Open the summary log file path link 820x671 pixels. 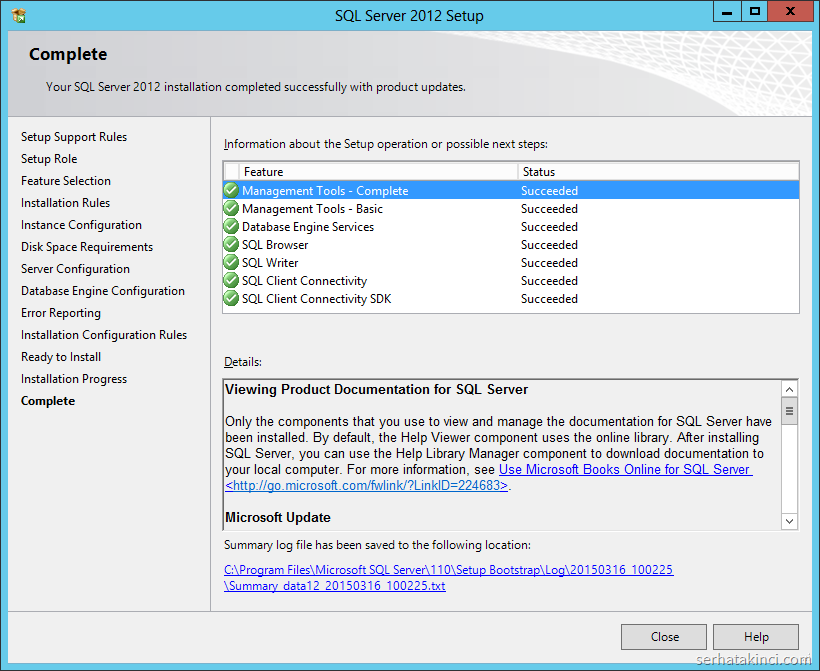(x=448, y=577)
